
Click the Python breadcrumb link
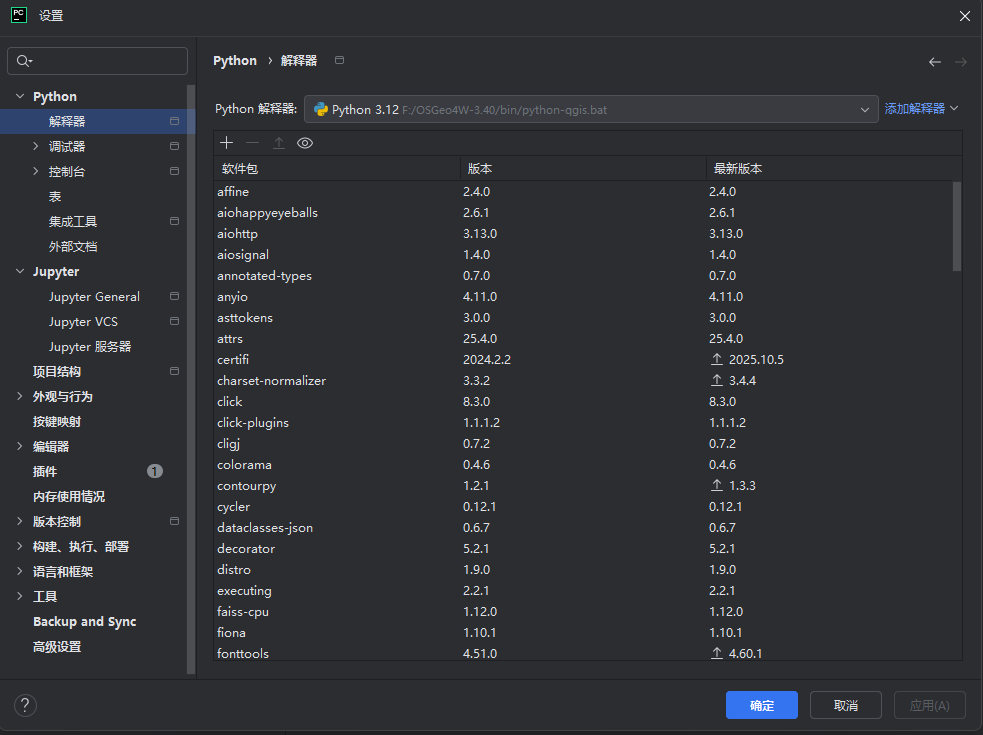tap(235, 60)
